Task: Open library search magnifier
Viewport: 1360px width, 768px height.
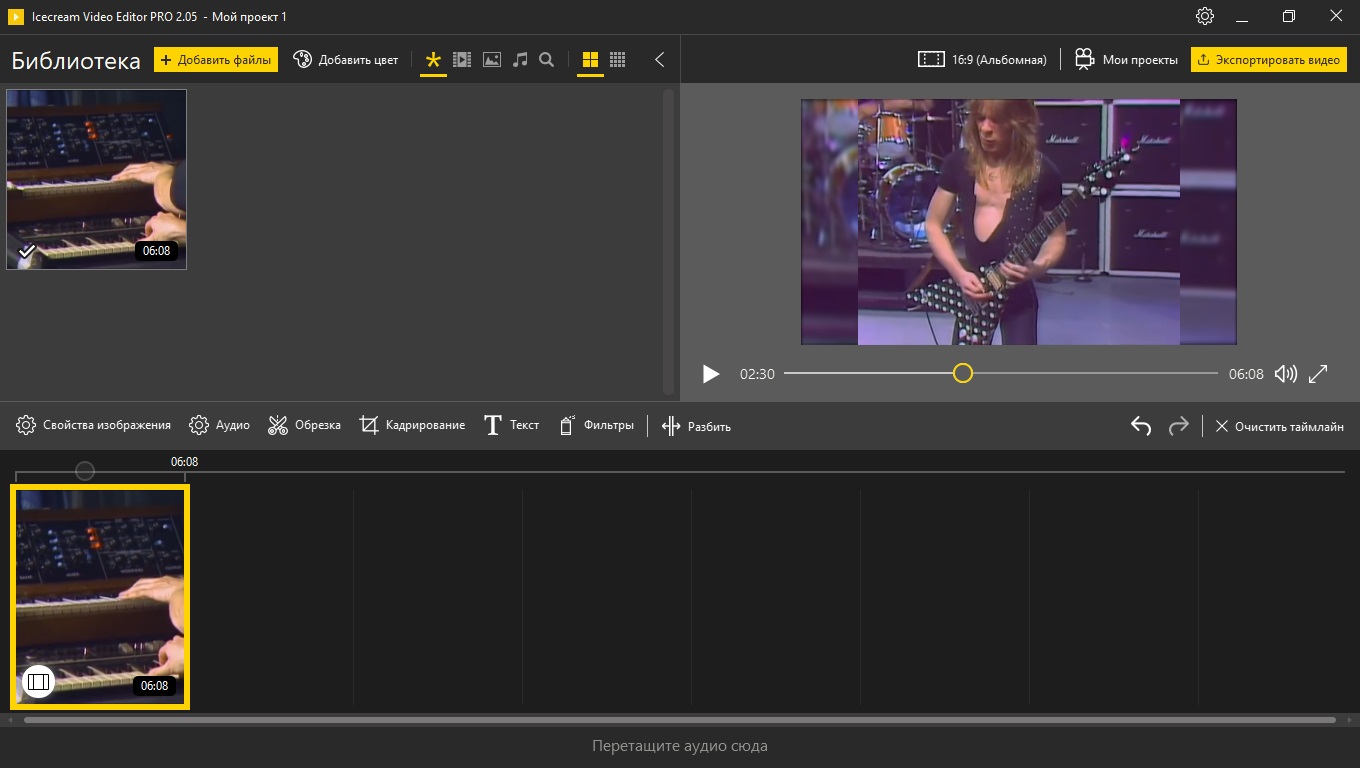Action: pos(547,60)
